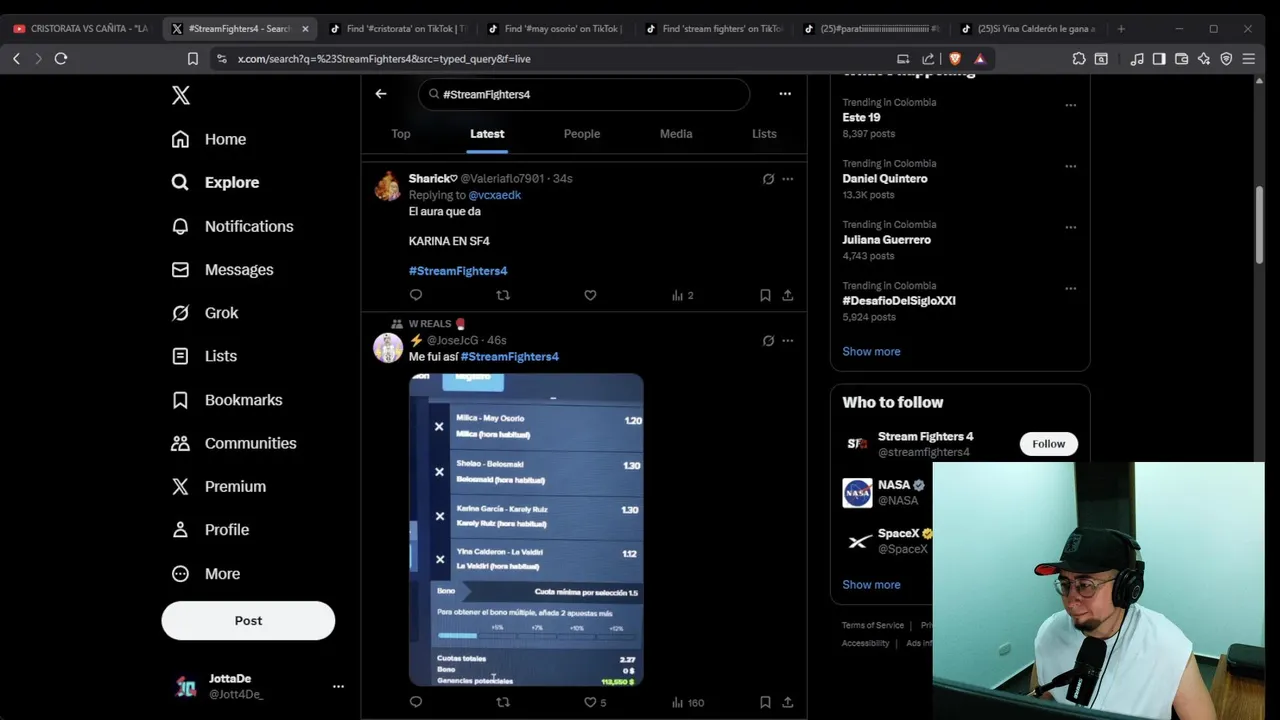Viewport: 1280px width, 720px height.
Task: Show more trending topics
Action: [871, 352]
